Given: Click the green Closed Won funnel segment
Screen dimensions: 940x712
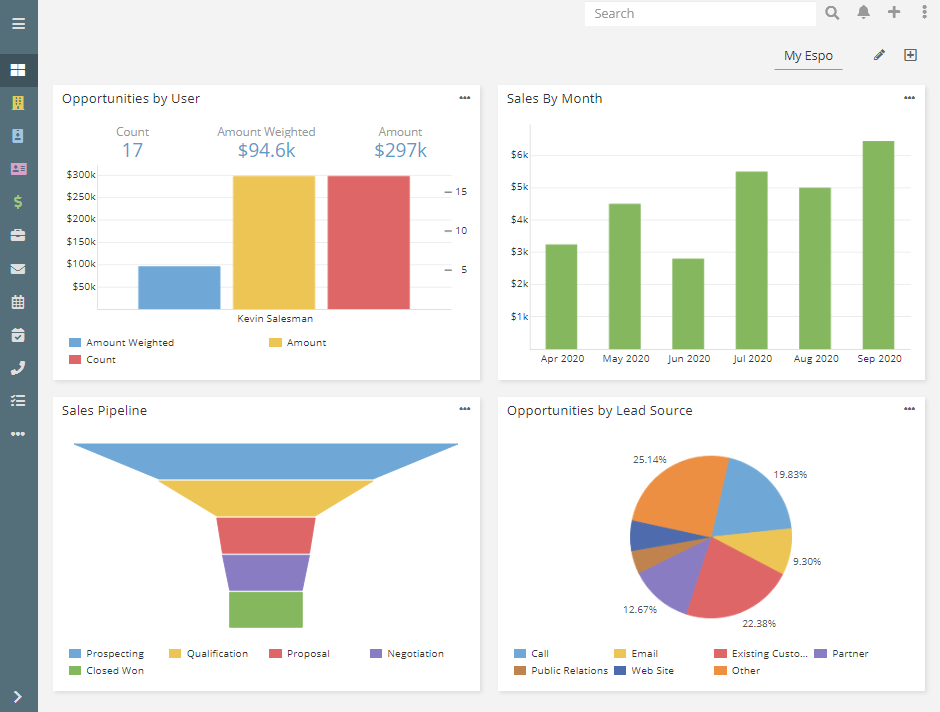Looking at the screenshot, I should click(x=266, y=610).
